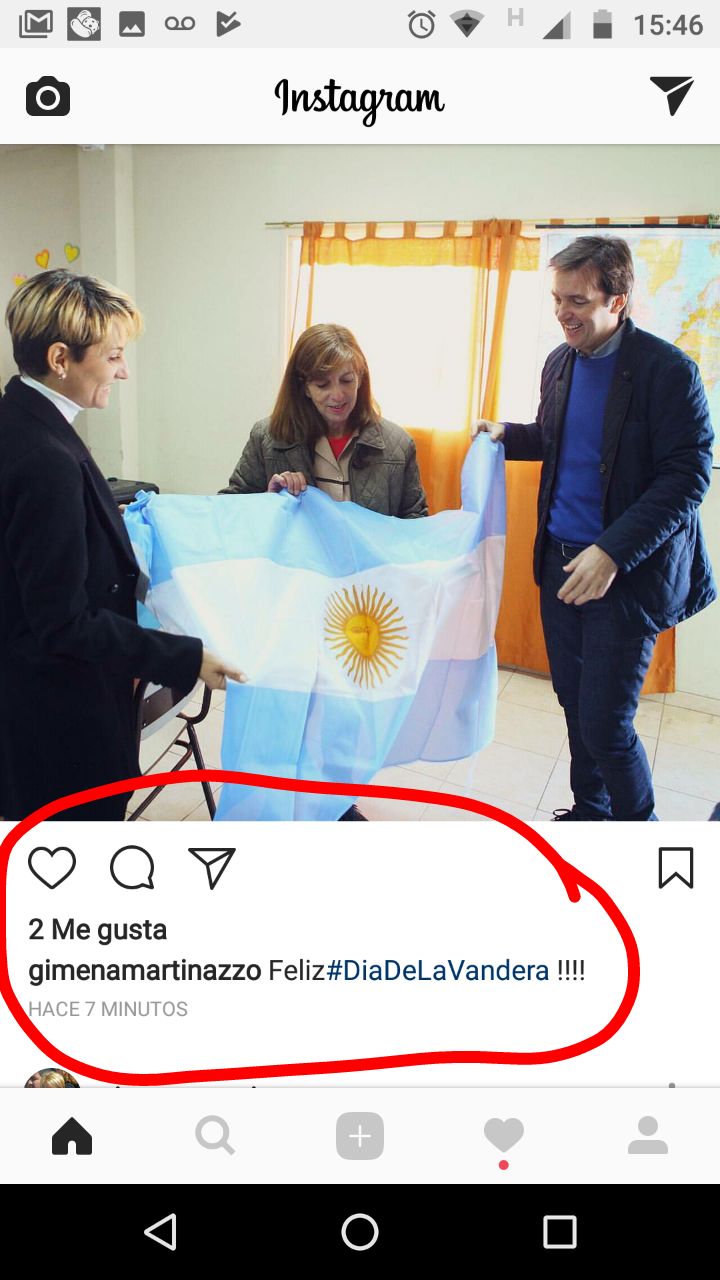Image resolution: width=720 pixels, height=1280 pixels.
Task: Open the Instagram camera
Action: (x=48, y=97)
